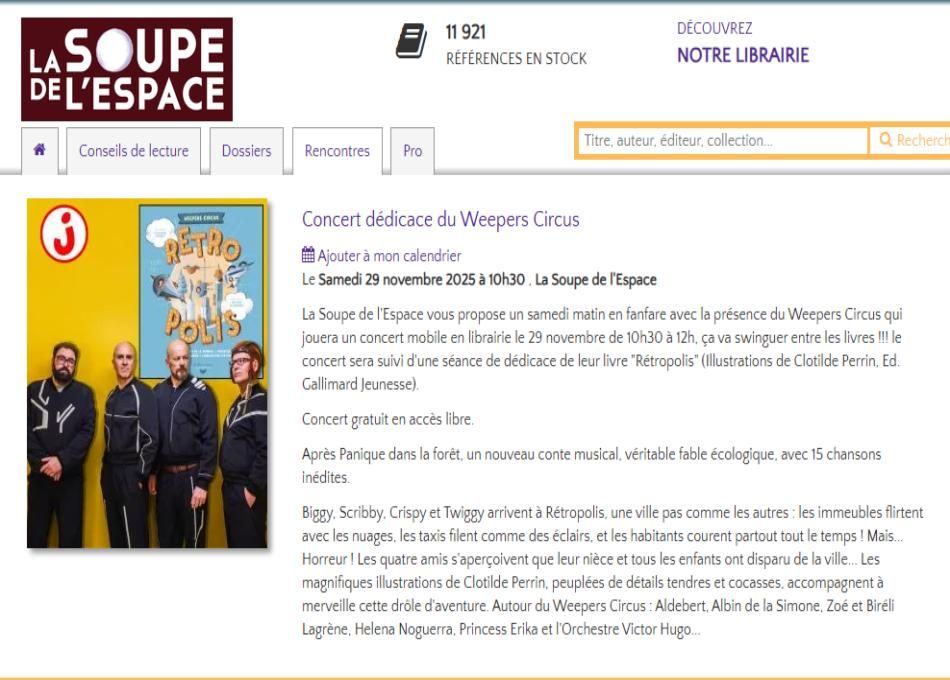Viewport: 950px width, 680px height.
Task: Click the 11 921 références en stock counter
Action: point(516,44)
